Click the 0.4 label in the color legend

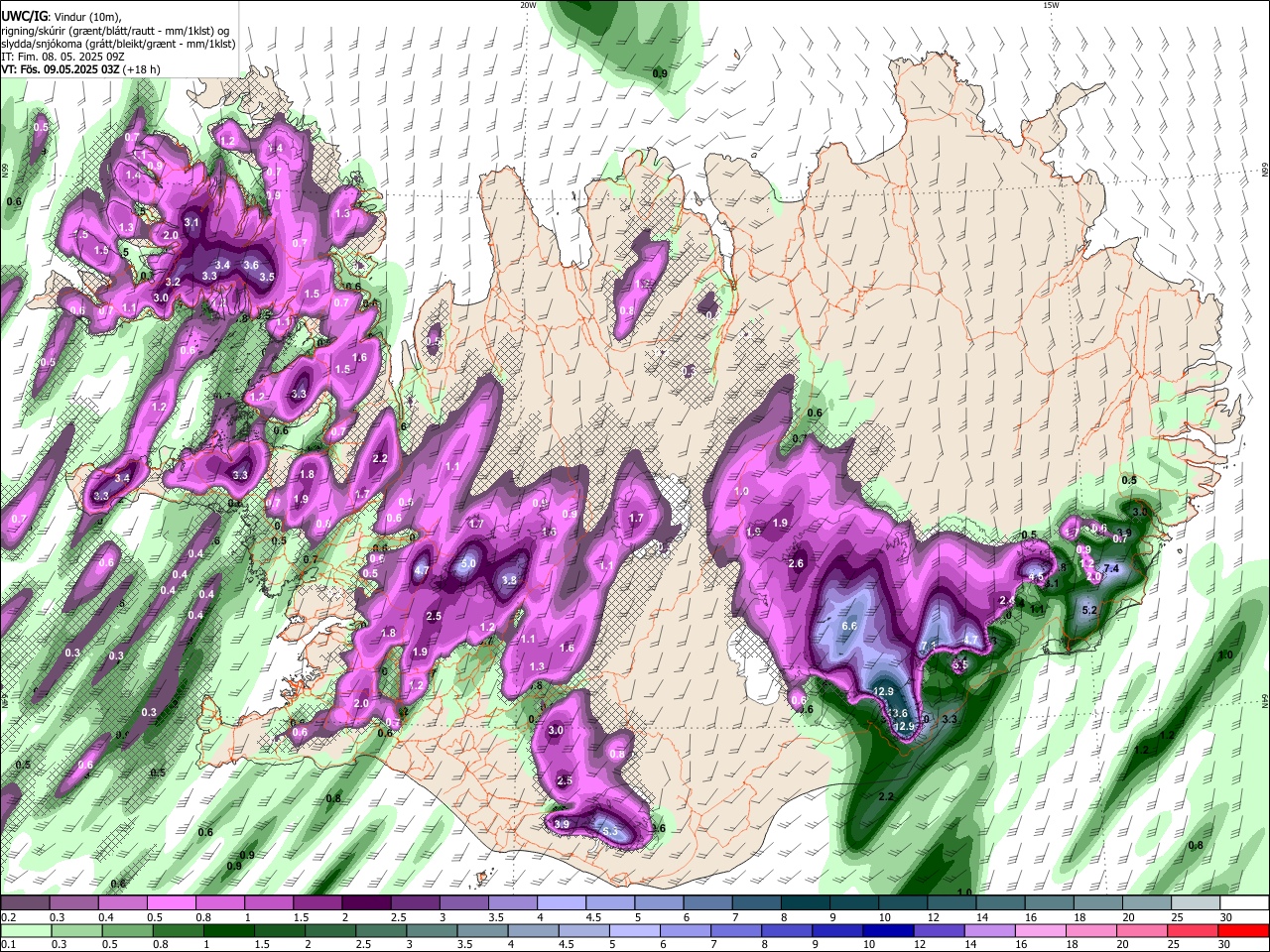[x=106, y=917]
